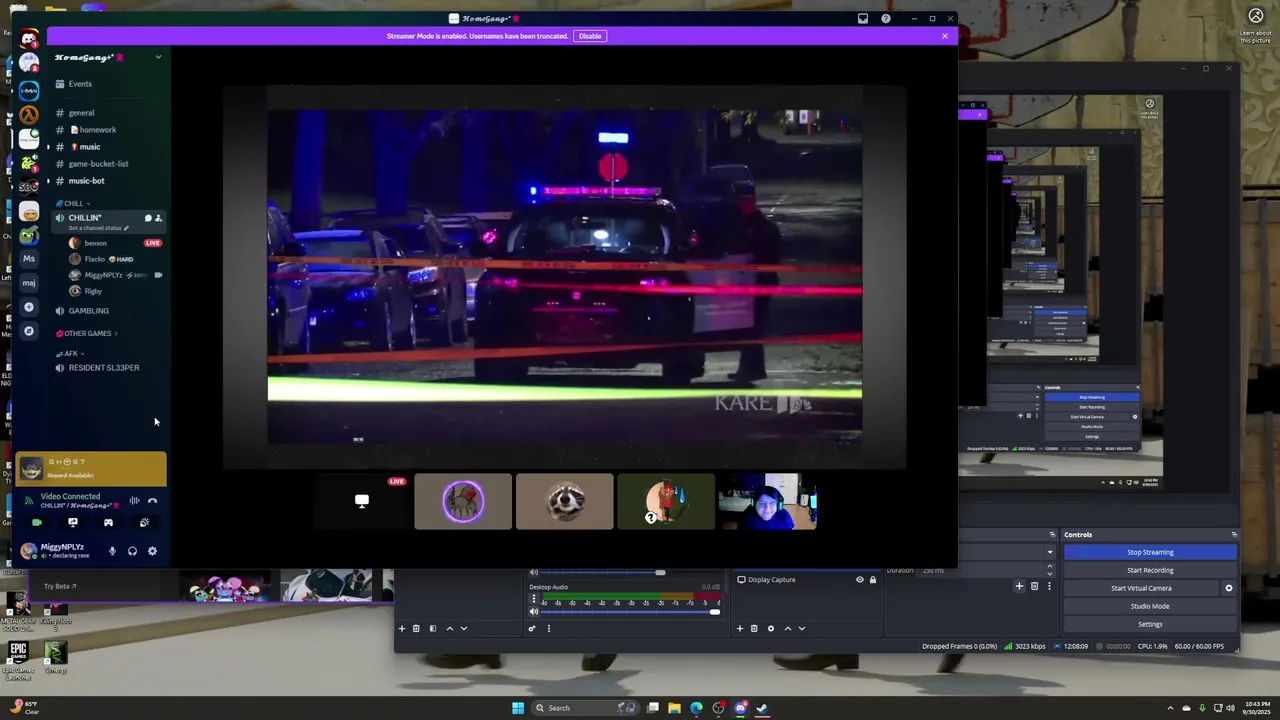Collapse the CHILL channel category
1280x720 pixels.
click(x=73, y=203)
